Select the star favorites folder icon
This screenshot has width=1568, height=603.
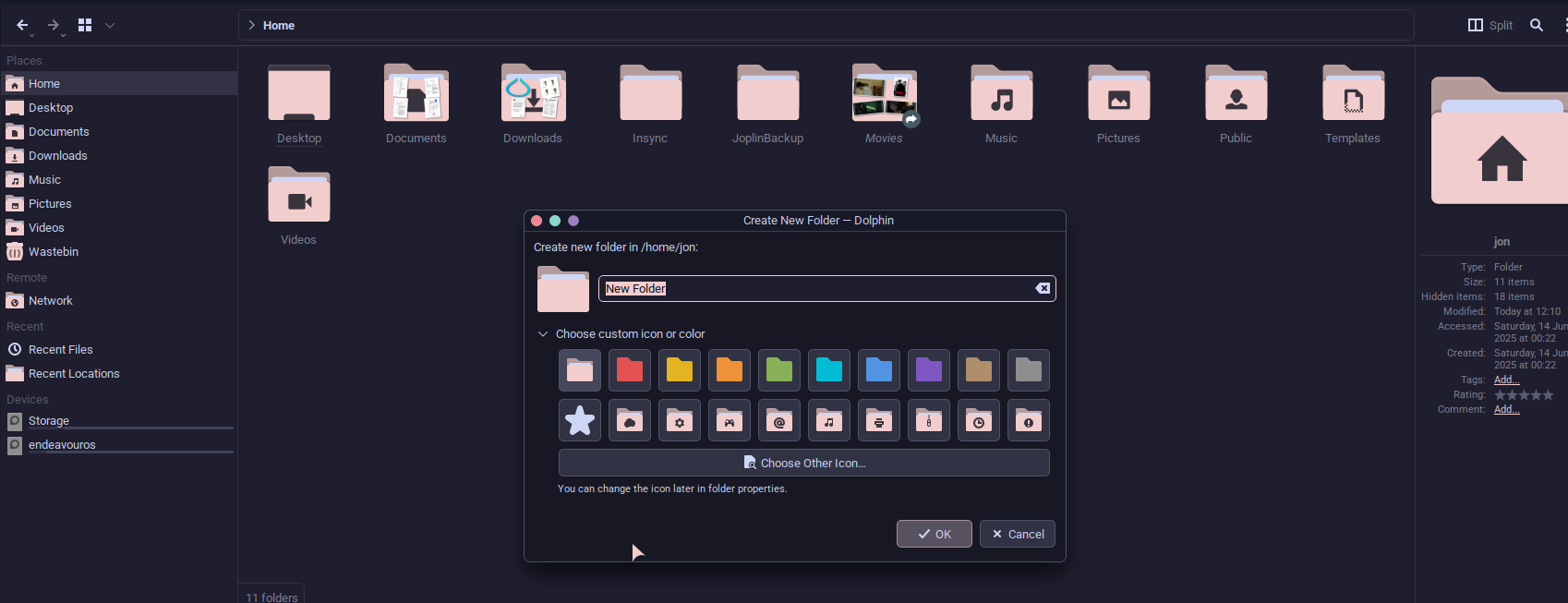coord(580,421)
